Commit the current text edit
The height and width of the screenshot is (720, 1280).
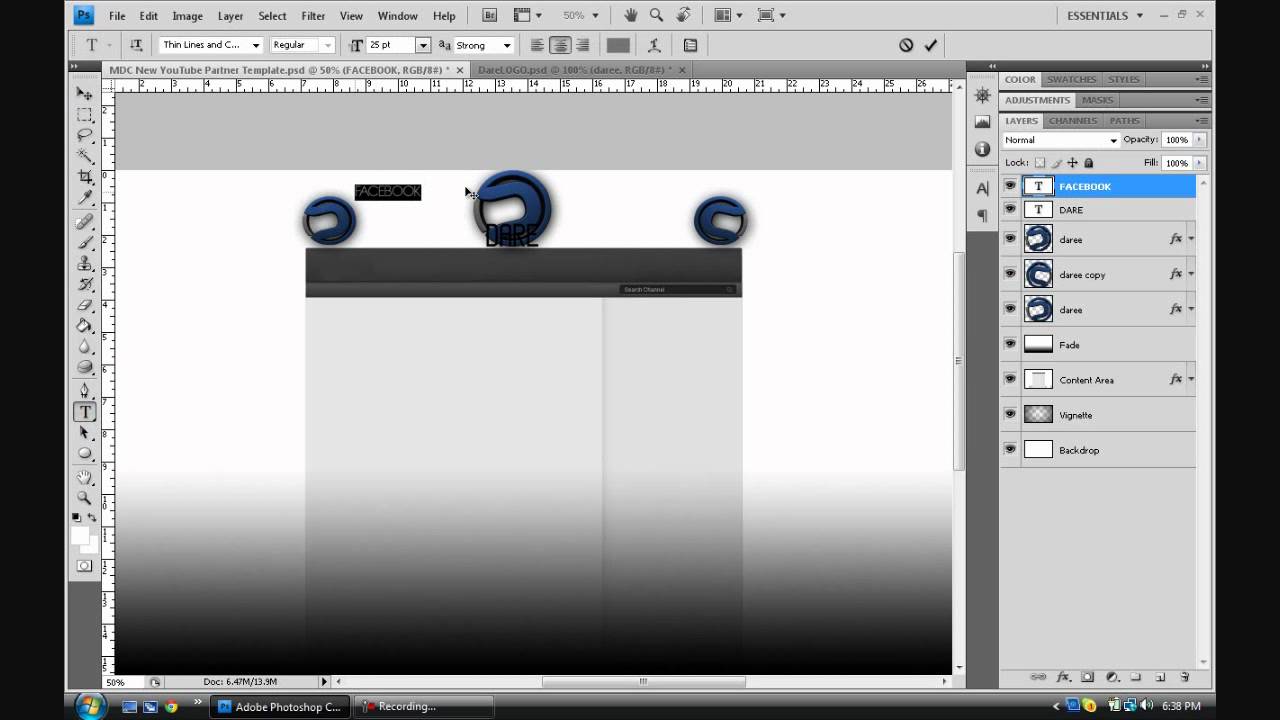point(931,45)
